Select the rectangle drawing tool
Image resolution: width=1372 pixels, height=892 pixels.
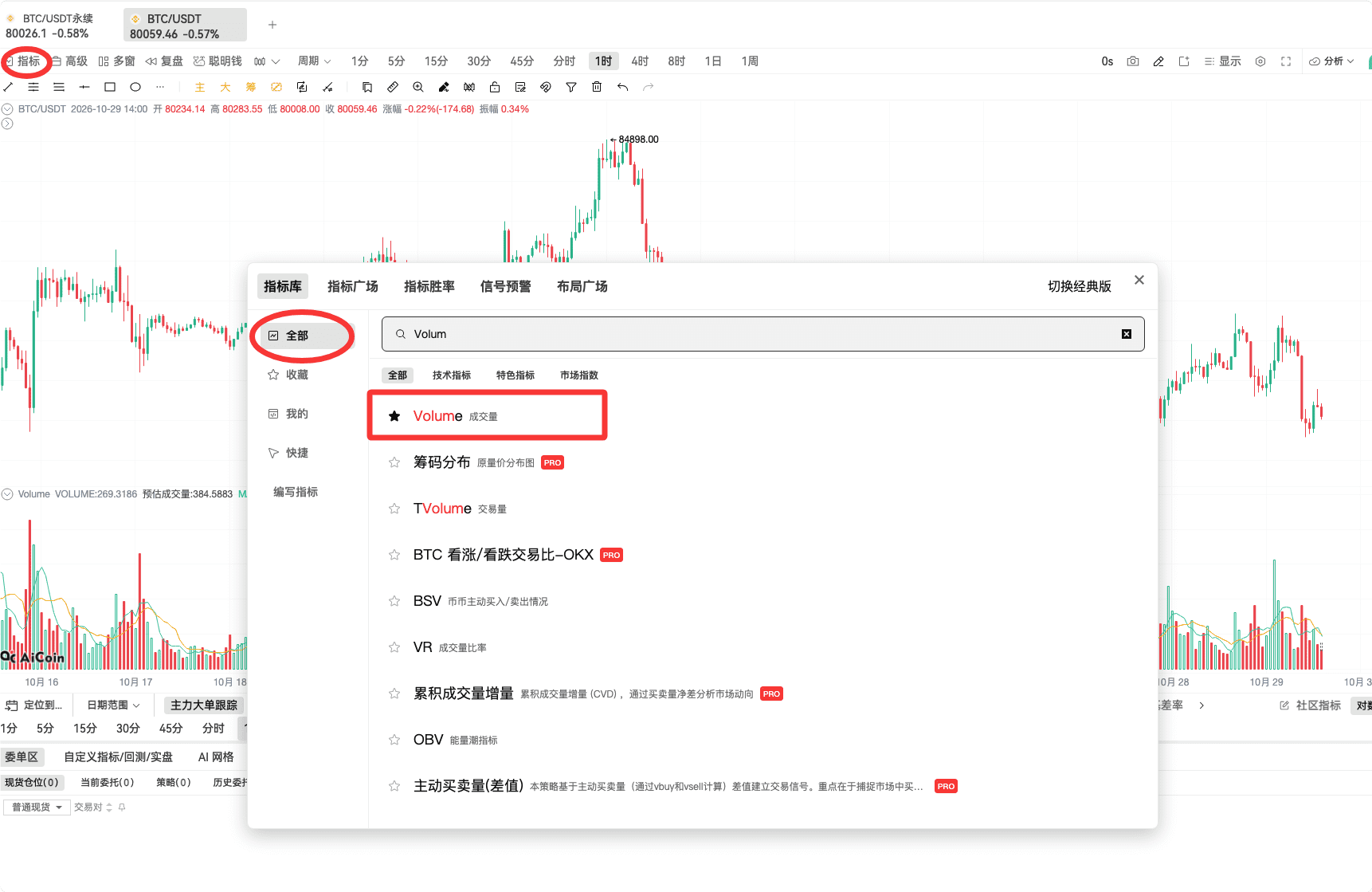pyautogui.click(x=110, y=87)
